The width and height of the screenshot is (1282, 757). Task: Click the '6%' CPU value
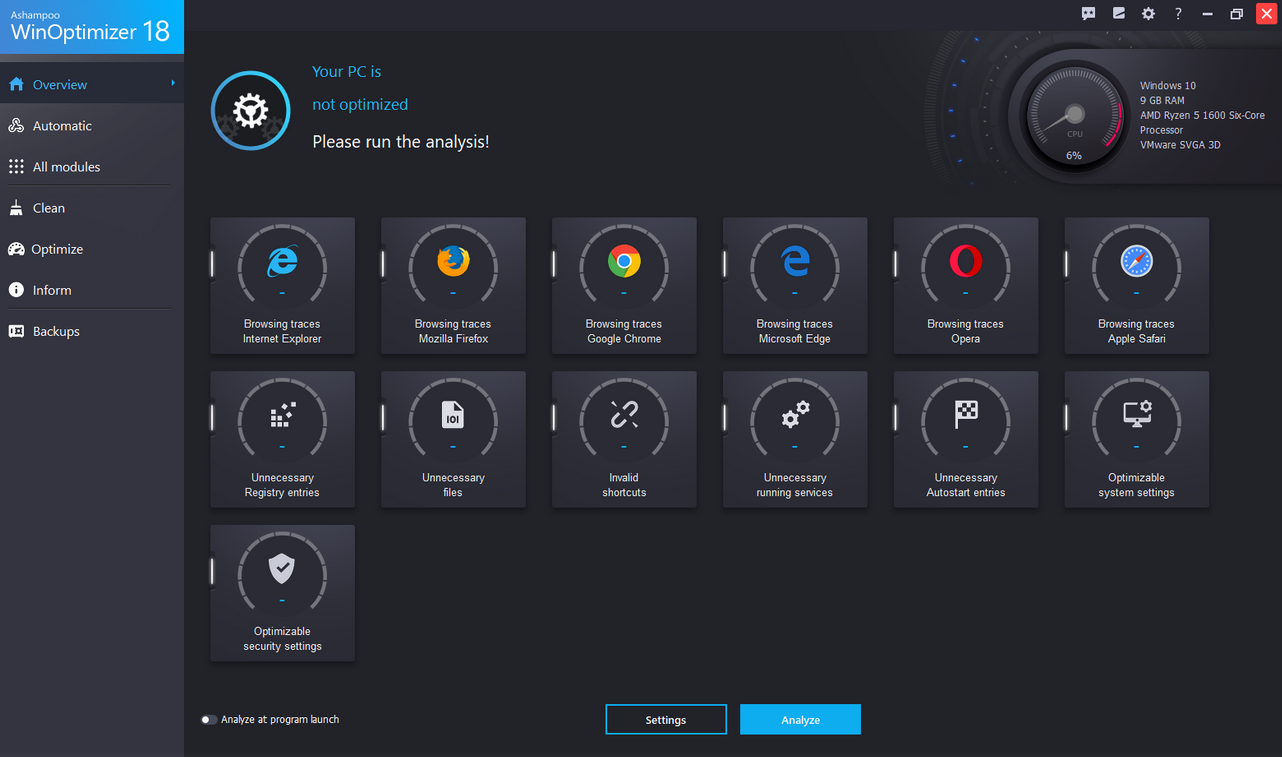point(1074,156)
